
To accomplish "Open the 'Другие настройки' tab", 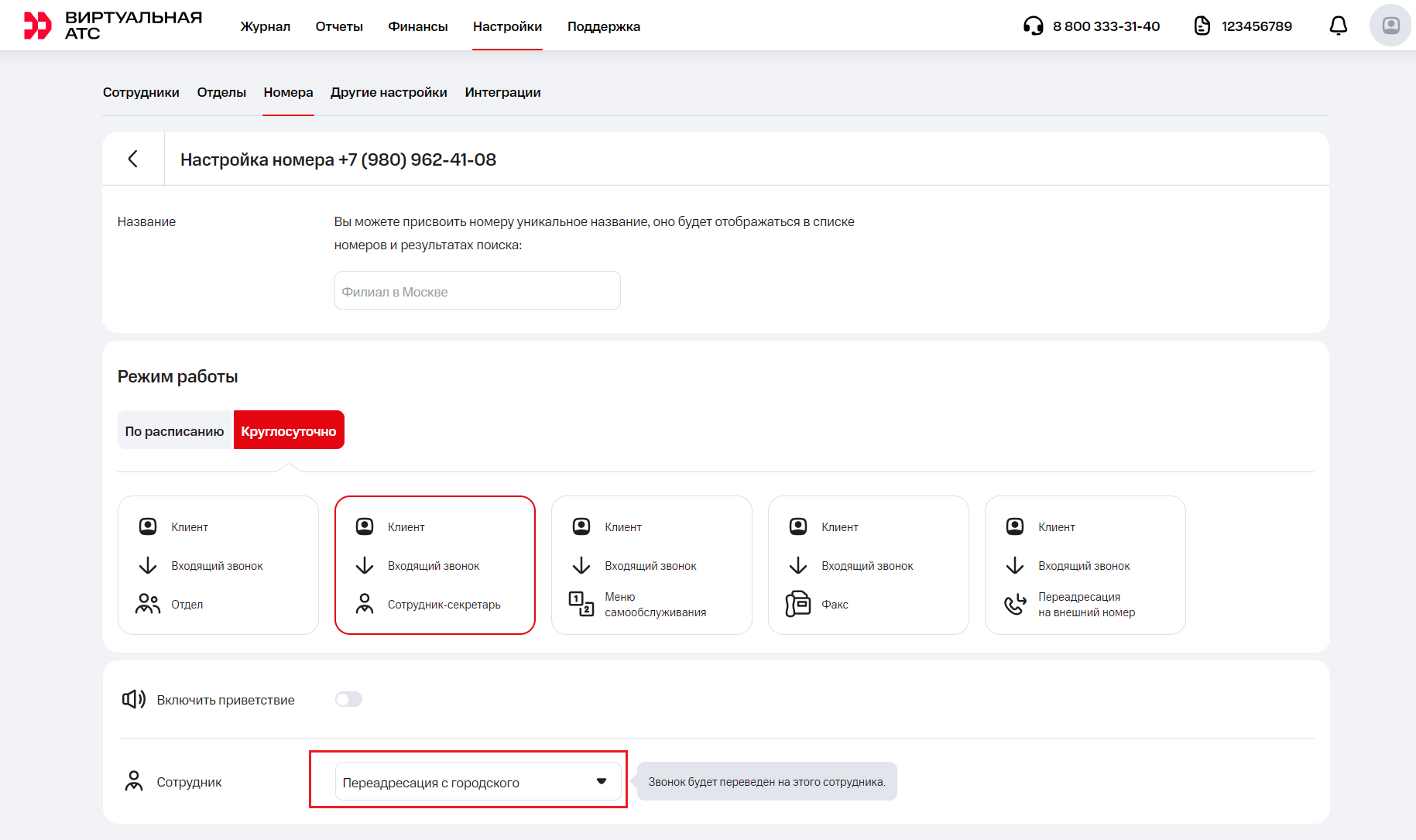I will click(x=389, y=92).
